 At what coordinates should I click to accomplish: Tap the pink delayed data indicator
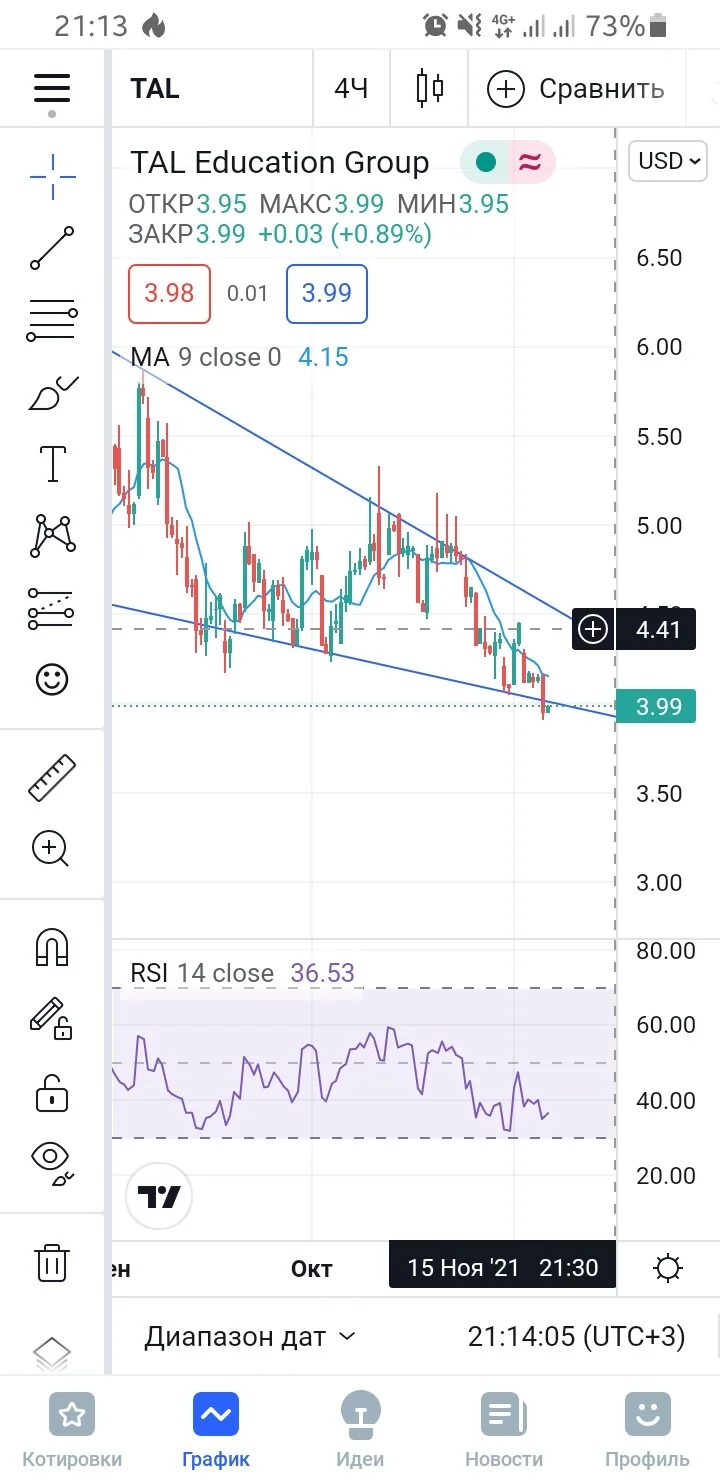(x=531, y=163)
